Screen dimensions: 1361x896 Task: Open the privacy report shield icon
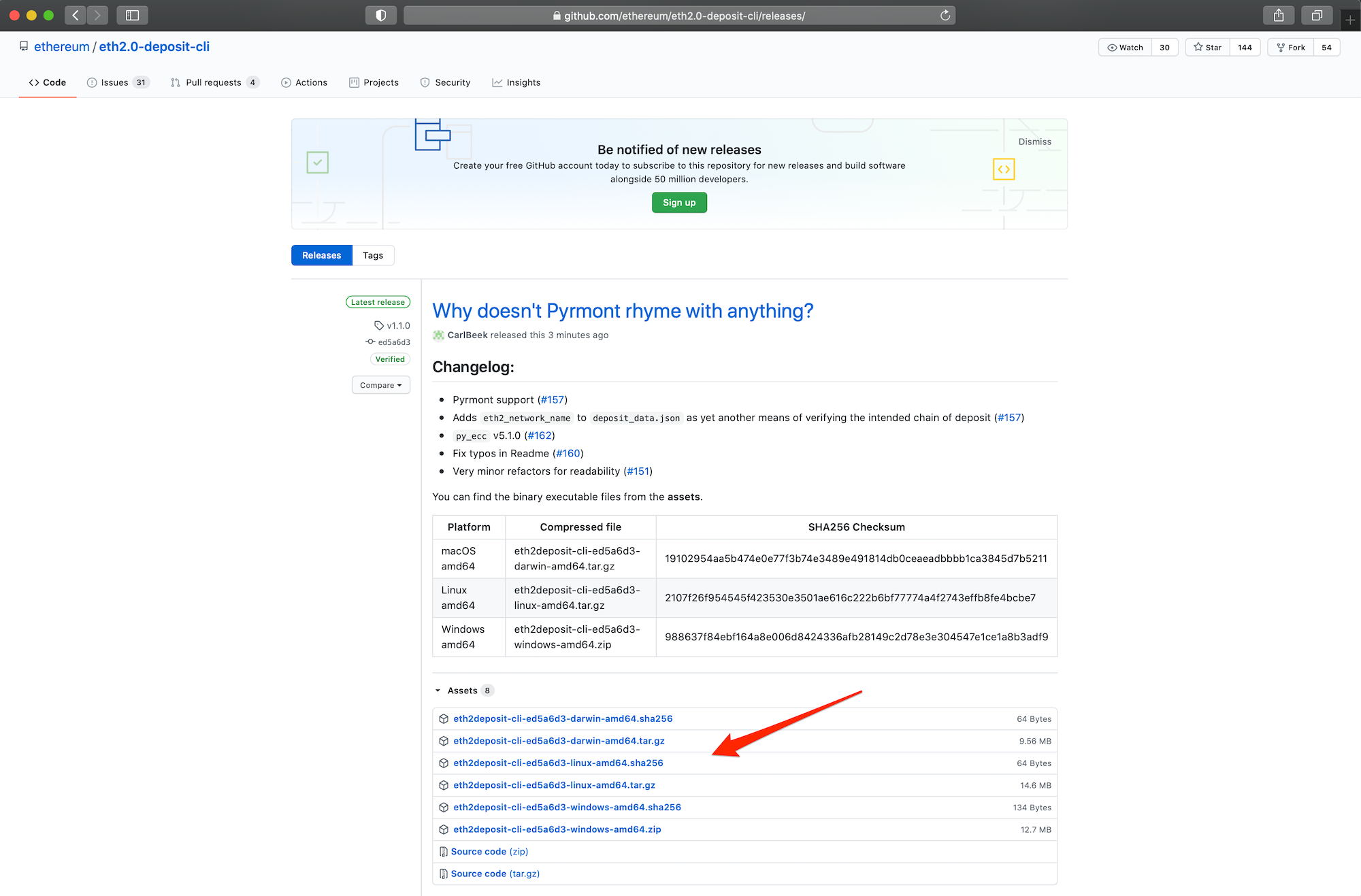381,15
